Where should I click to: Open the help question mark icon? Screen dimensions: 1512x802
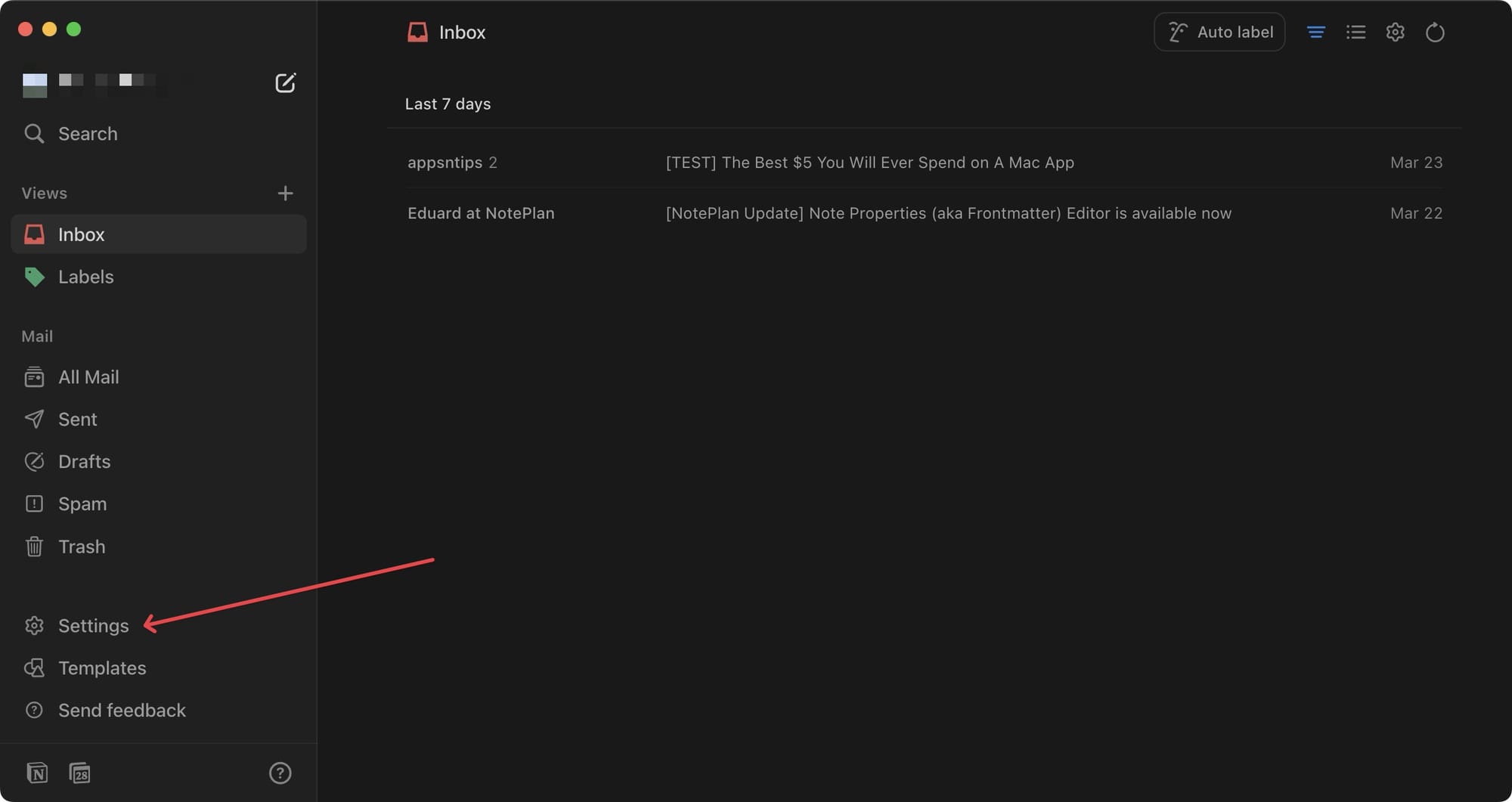[280, 773]
